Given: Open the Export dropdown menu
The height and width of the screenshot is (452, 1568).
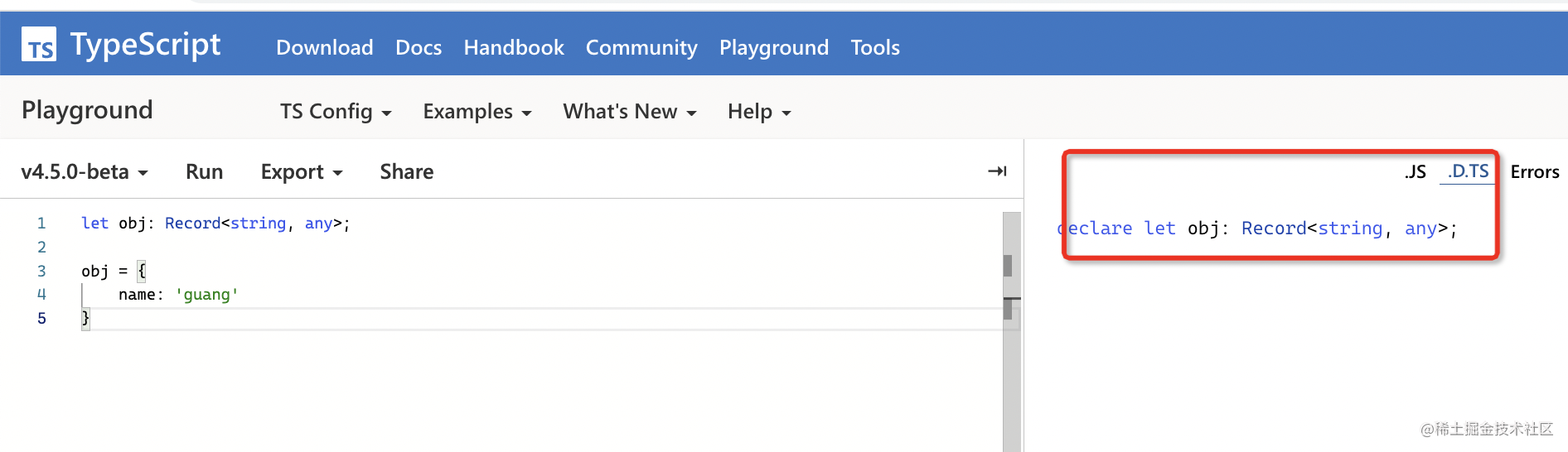Looking at the screenshot, I should (x=301, y=172).
